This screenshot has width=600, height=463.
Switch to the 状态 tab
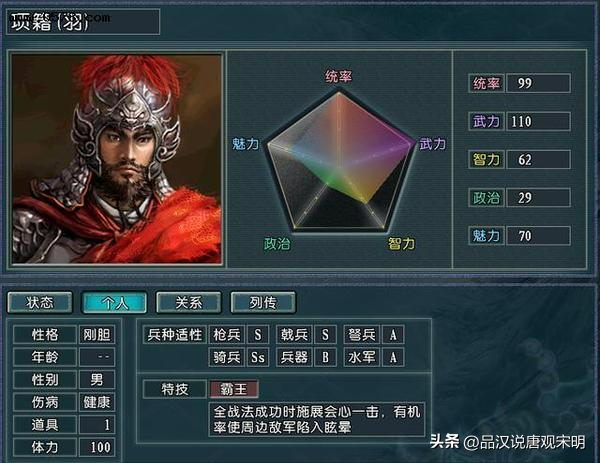pyautogui.click(x=40, y=302)
